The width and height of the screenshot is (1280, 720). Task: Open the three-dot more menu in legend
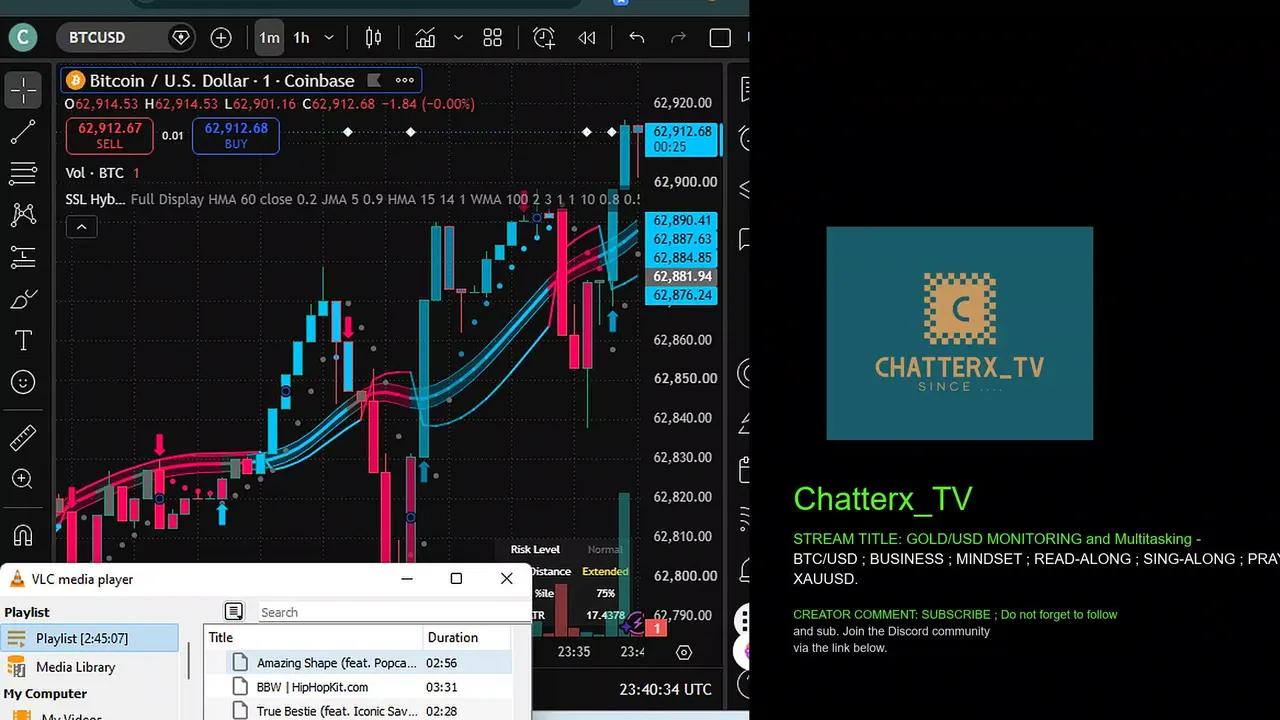pos(405,81)
